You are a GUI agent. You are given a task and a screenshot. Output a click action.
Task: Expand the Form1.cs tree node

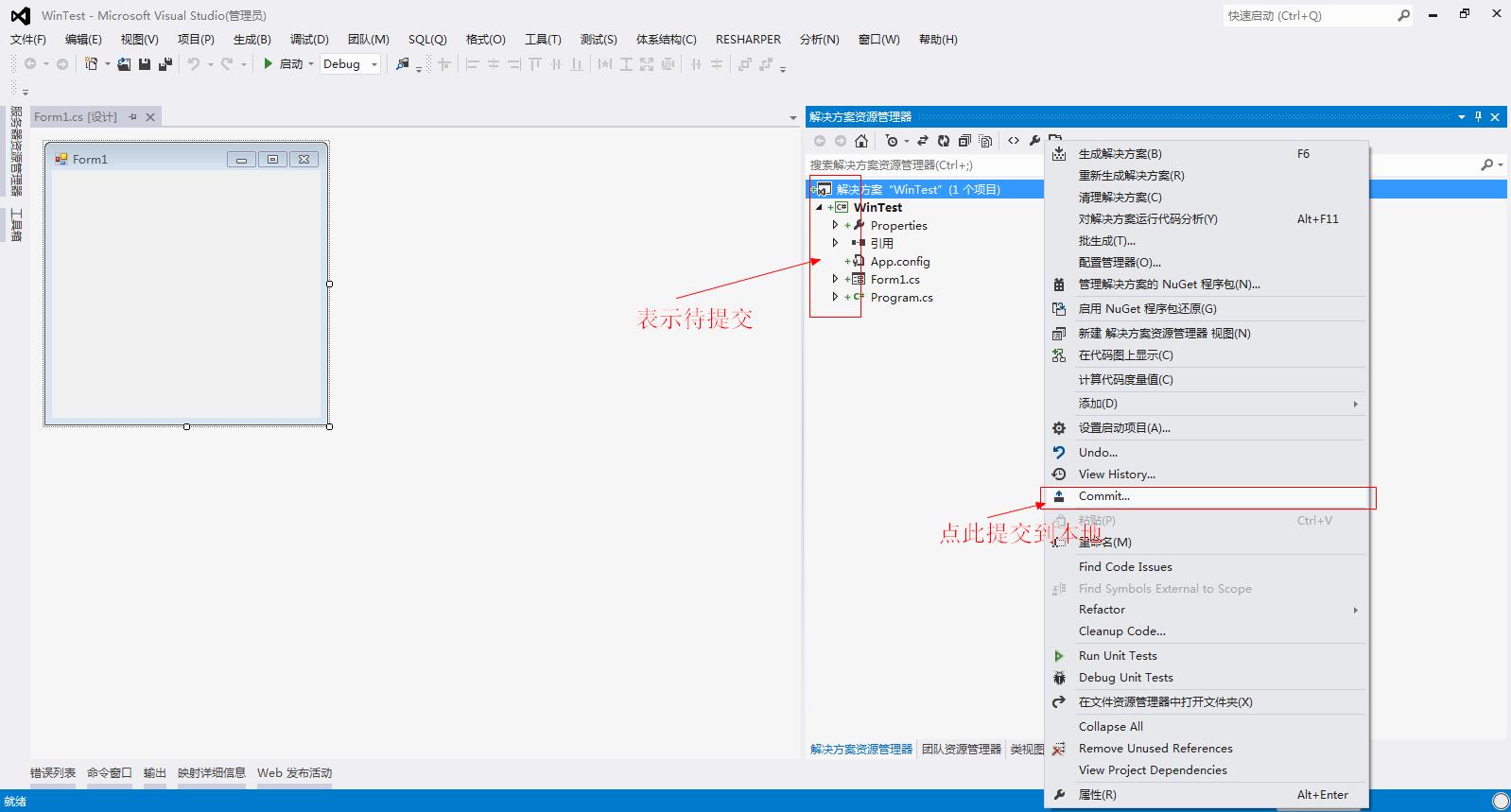click(835, 279)
